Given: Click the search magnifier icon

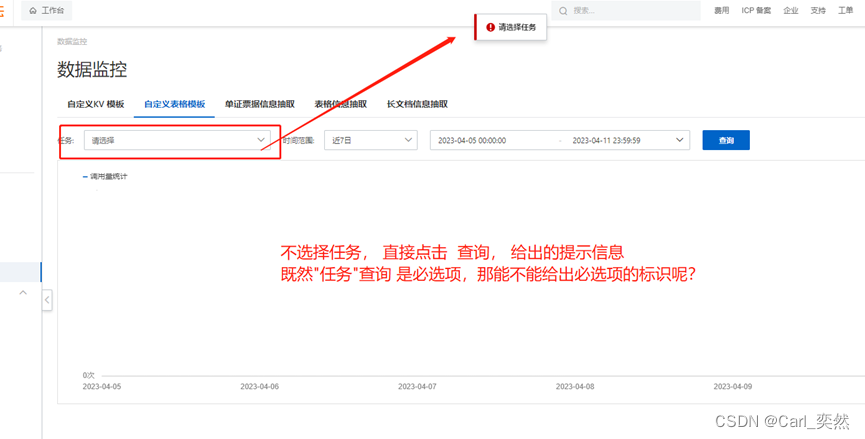Looking at the screenshot, I should pyautogui.click(x=563, y=10).
